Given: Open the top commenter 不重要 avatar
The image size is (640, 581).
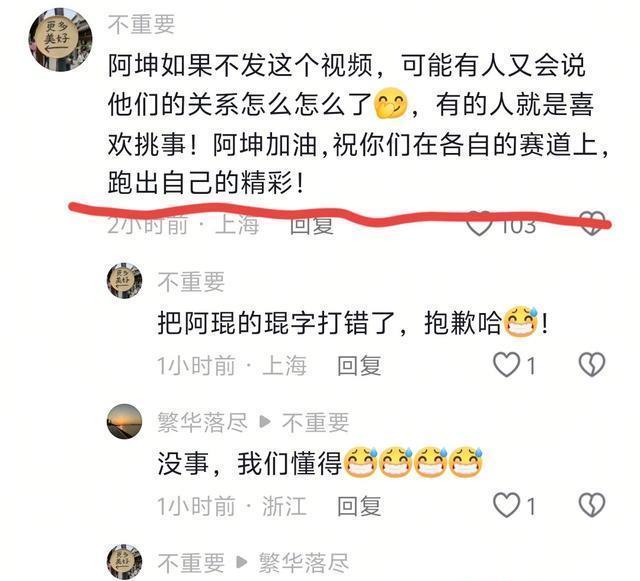Looking at the screenshot, I should (x=60, y=40).
